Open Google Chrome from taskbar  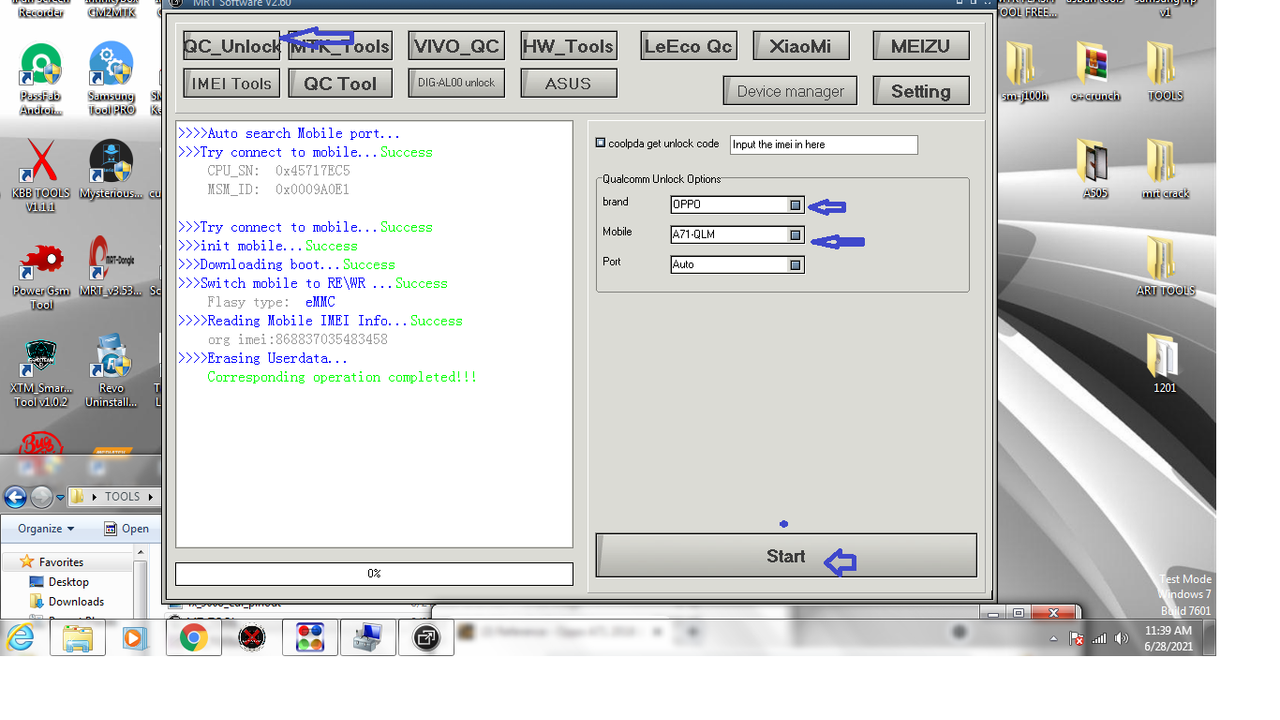[193, 637]
